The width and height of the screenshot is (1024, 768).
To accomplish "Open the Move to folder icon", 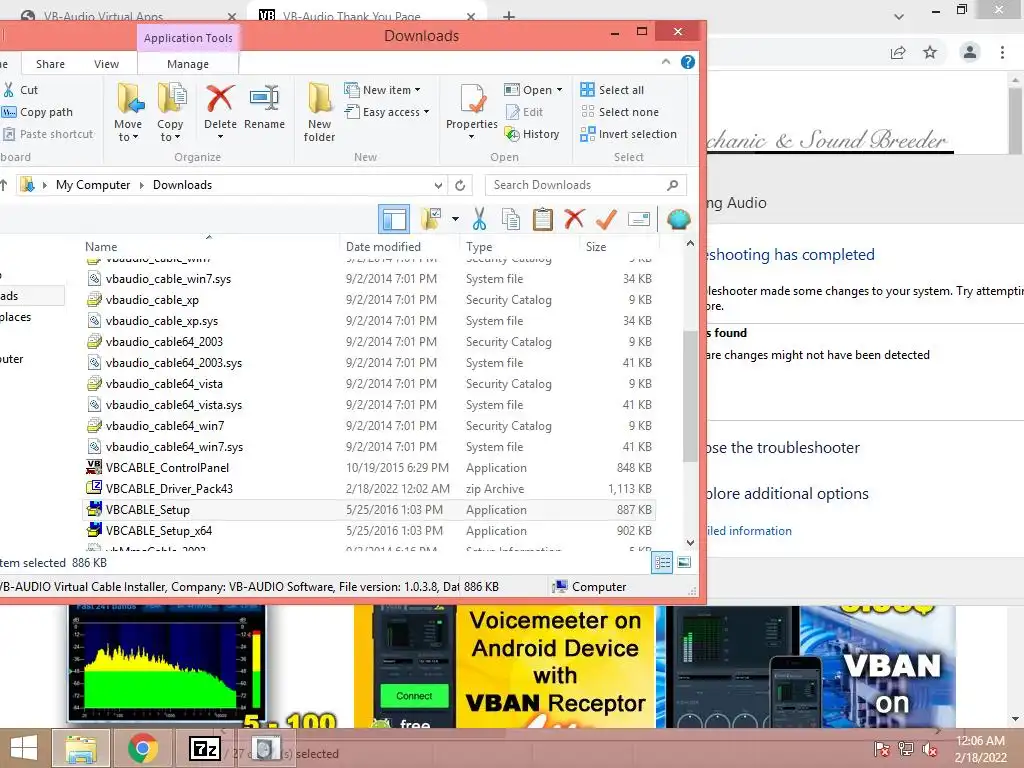I will 131,99.
